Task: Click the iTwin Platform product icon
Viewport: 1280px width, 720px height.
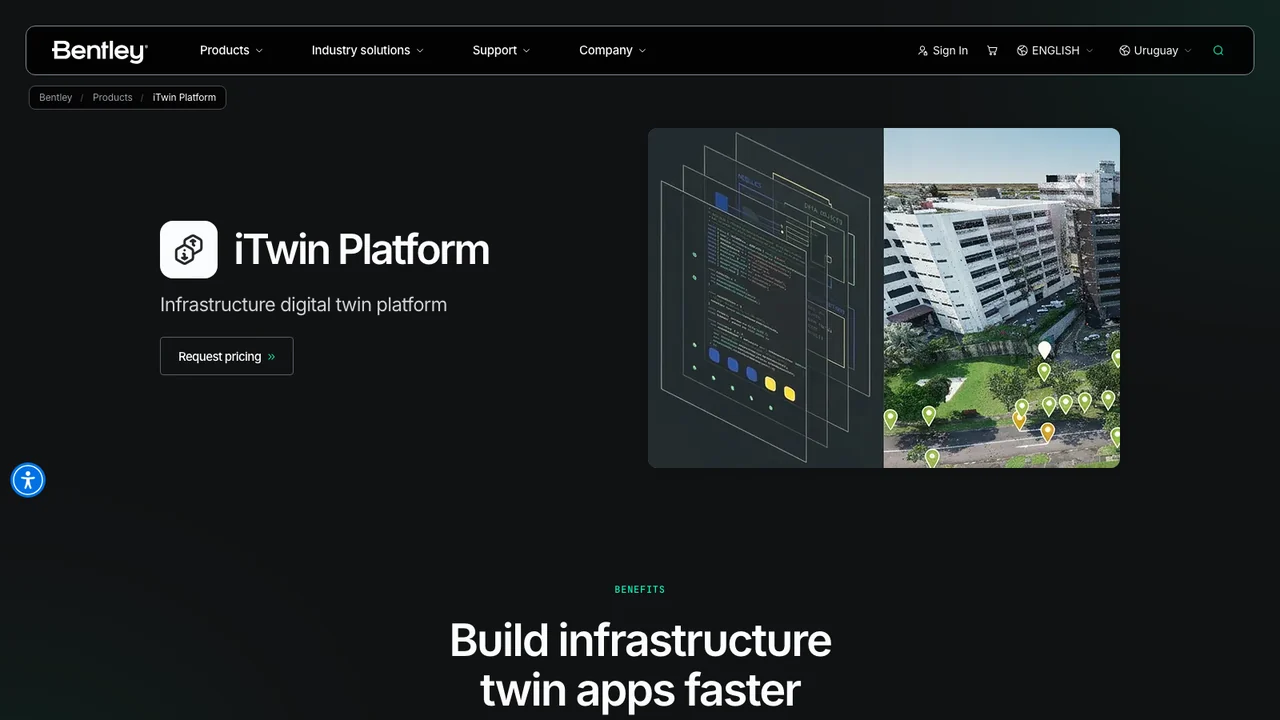Action: click(189, 249)
